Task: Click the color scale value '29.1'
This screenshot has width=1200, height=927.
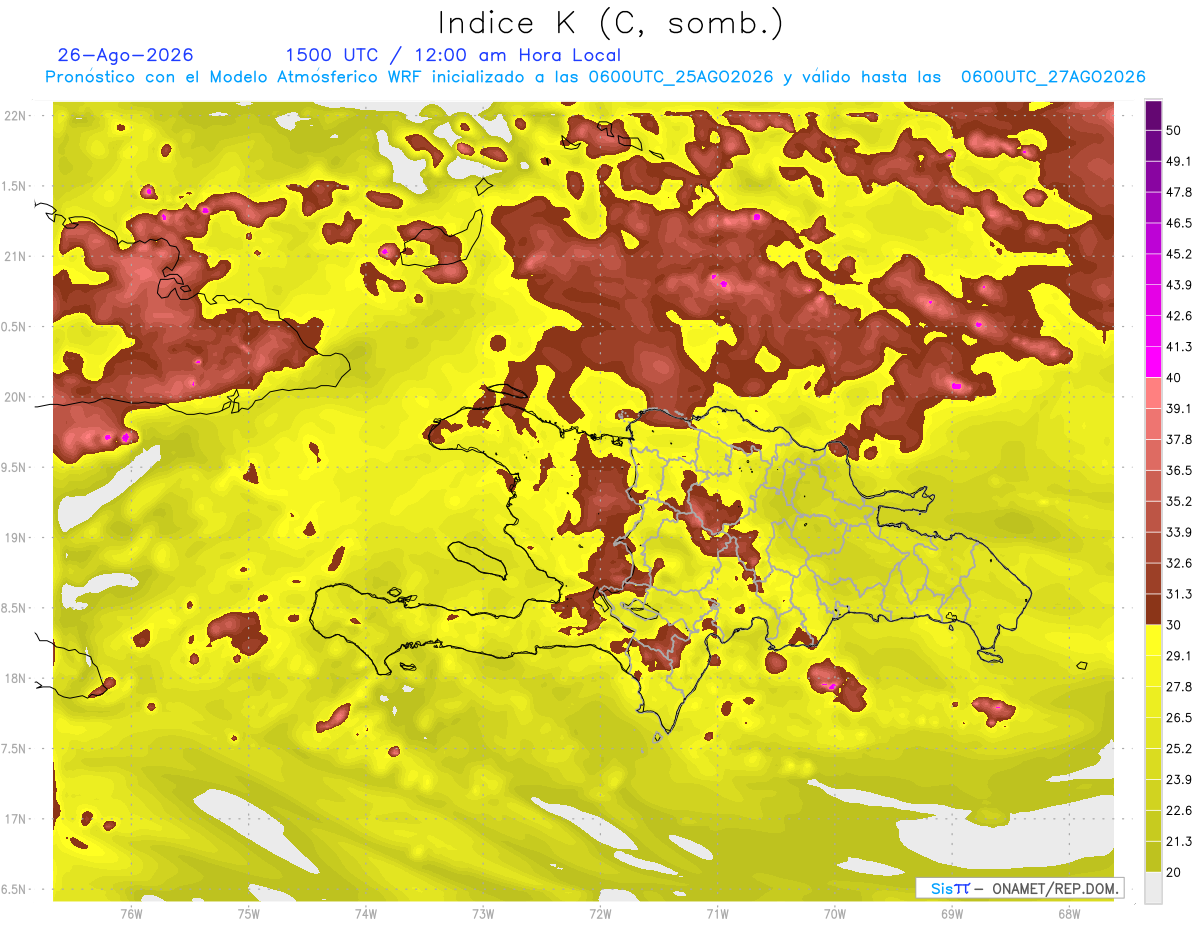Action: 1178,656
